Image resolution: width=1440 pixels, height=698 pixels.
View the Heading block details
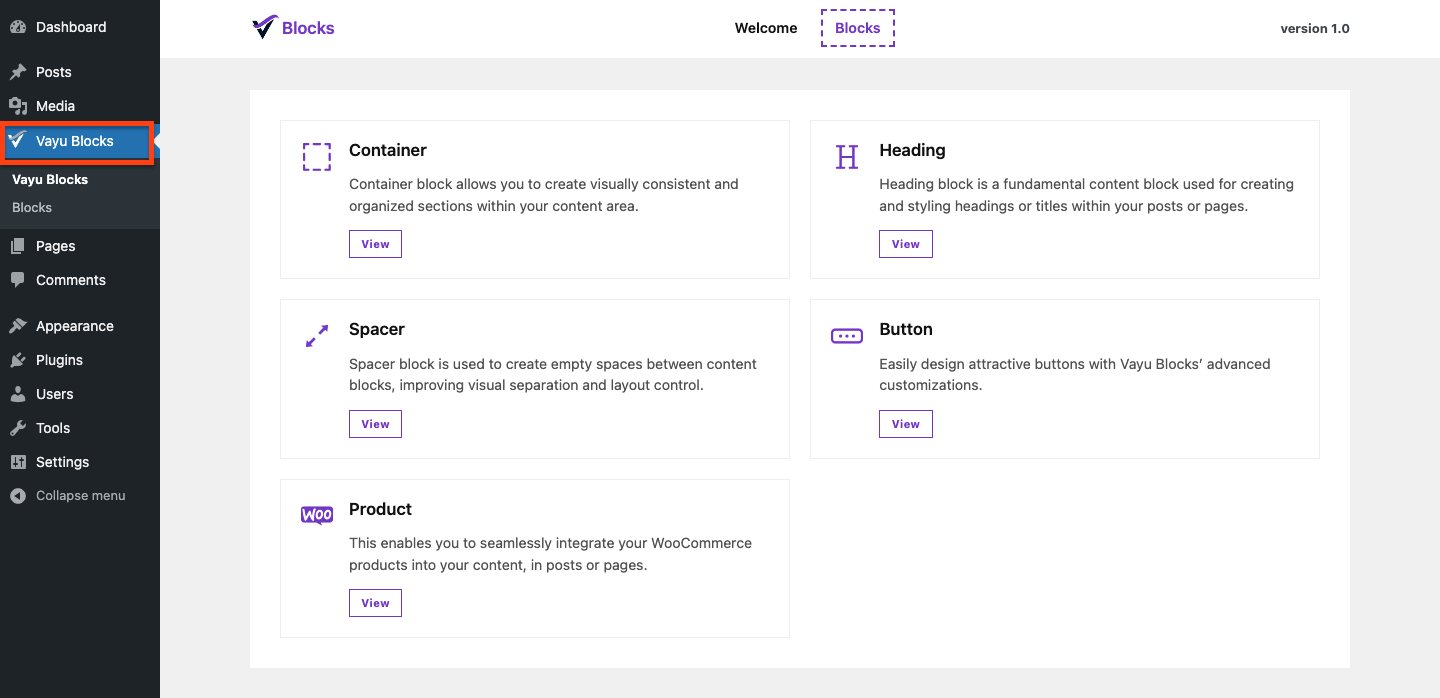point(905,244)
